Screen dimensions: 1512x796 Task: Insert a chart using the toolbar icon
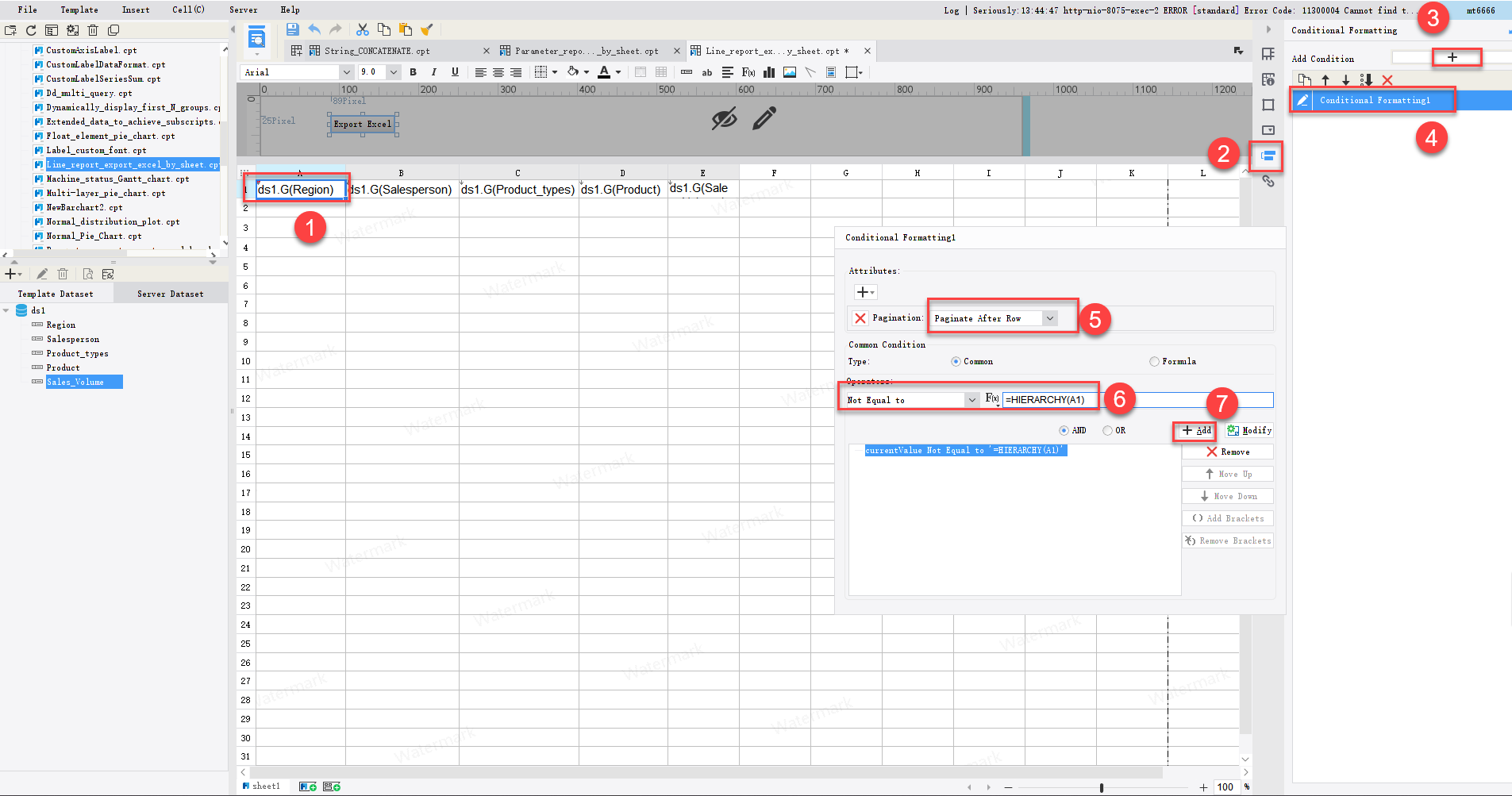point(768,72)
